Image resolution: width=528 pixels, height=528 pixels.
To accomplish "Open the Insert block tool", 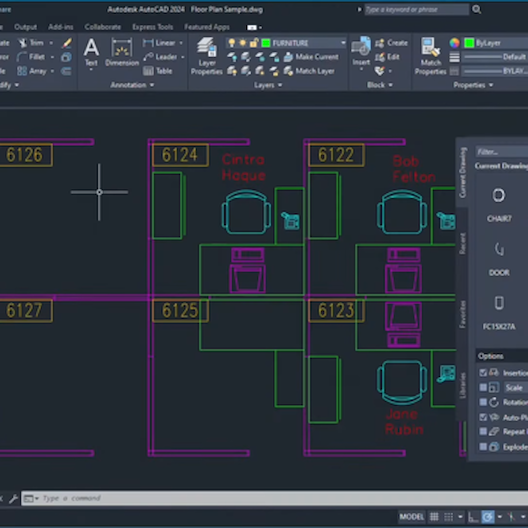I will [x=361, y=51].
